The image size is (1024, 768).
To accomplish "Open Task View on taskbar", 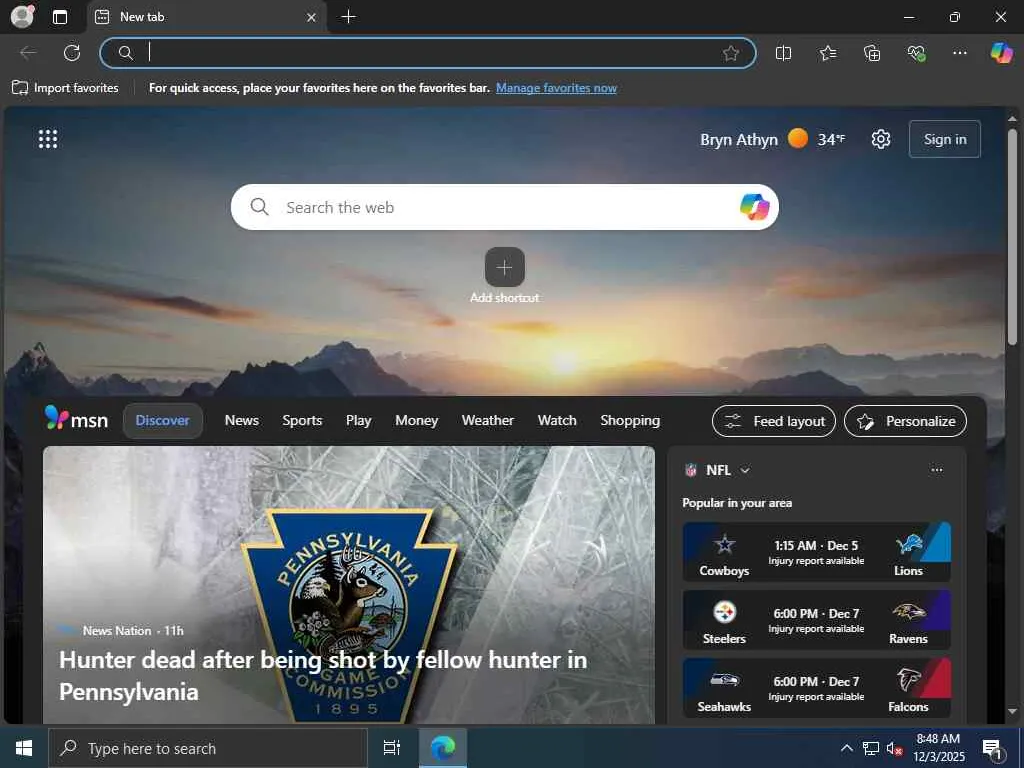I will coord(392,748).
